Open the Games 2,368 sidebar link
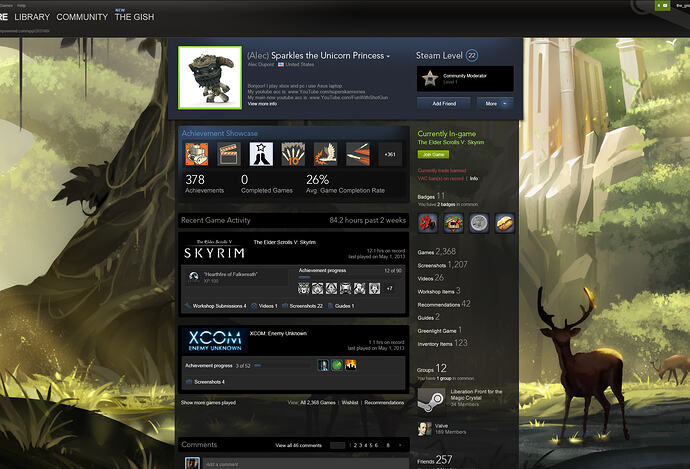The height and width of the screenshot is (469, 690). click(x=437, y=252)
